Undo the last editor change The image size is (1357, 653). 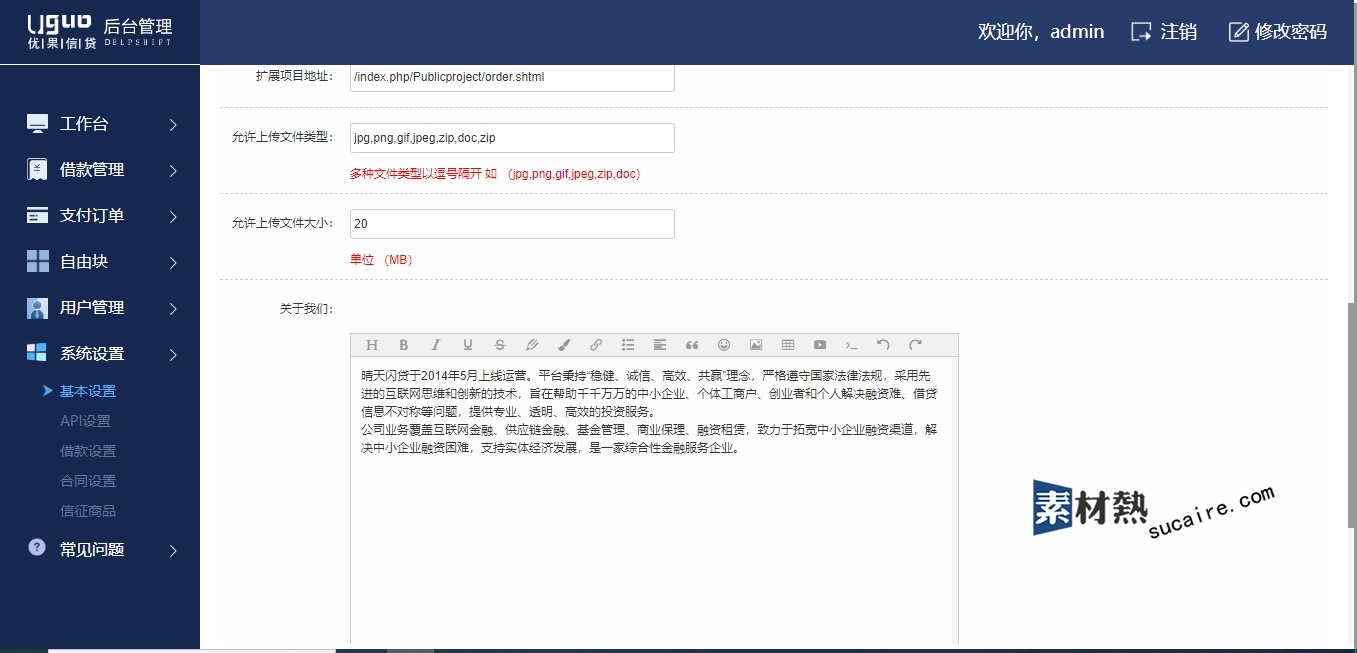(883, 345)
